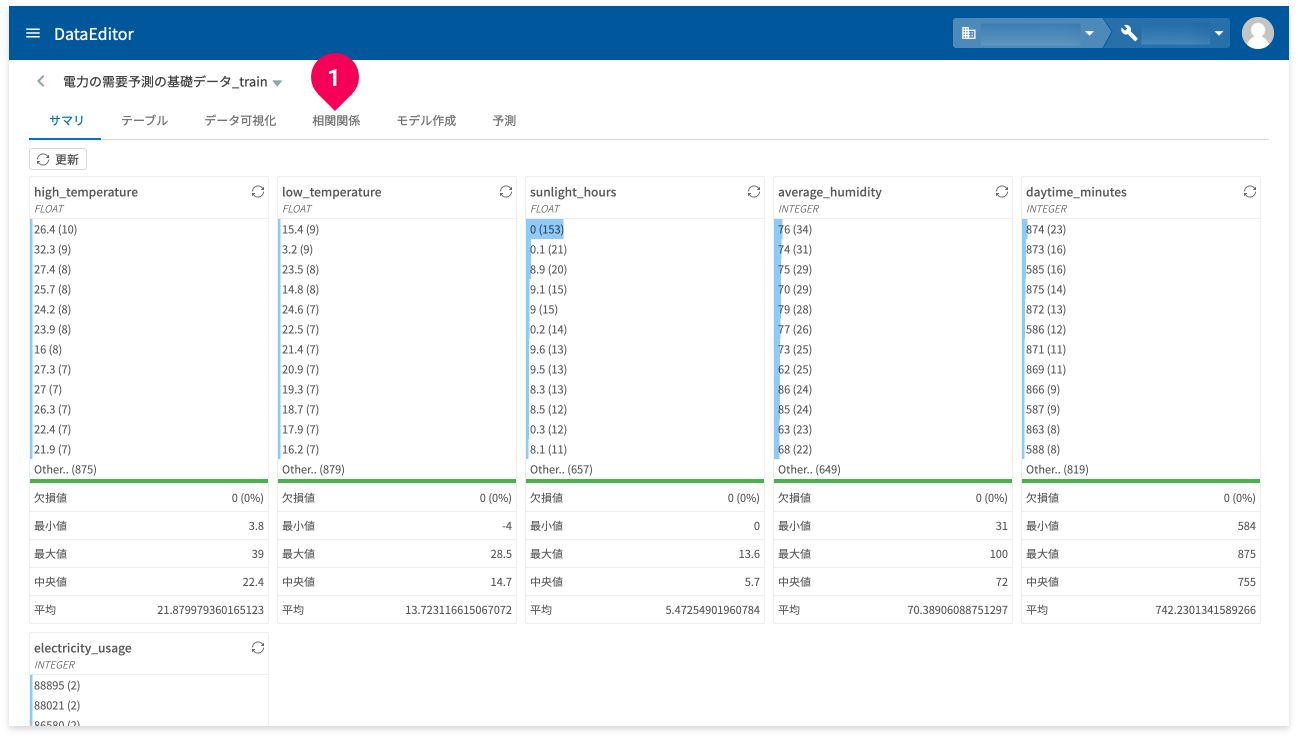This screenshot has width=1298, height=738.
Task: Go to the 予測 tab
Action: click(504, 121)
